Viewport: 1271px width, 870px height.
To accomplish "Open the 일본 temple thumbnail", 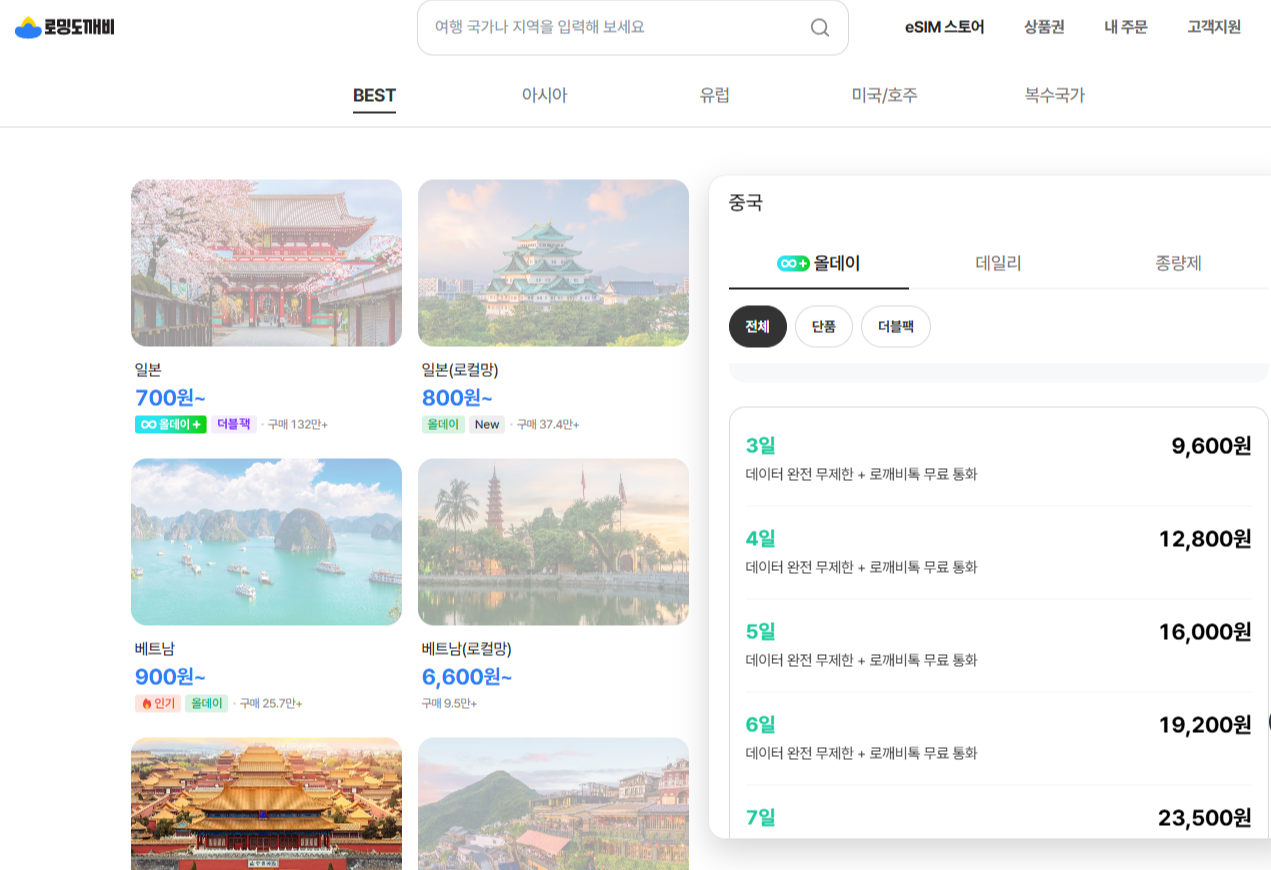I will tap(266, 263).
